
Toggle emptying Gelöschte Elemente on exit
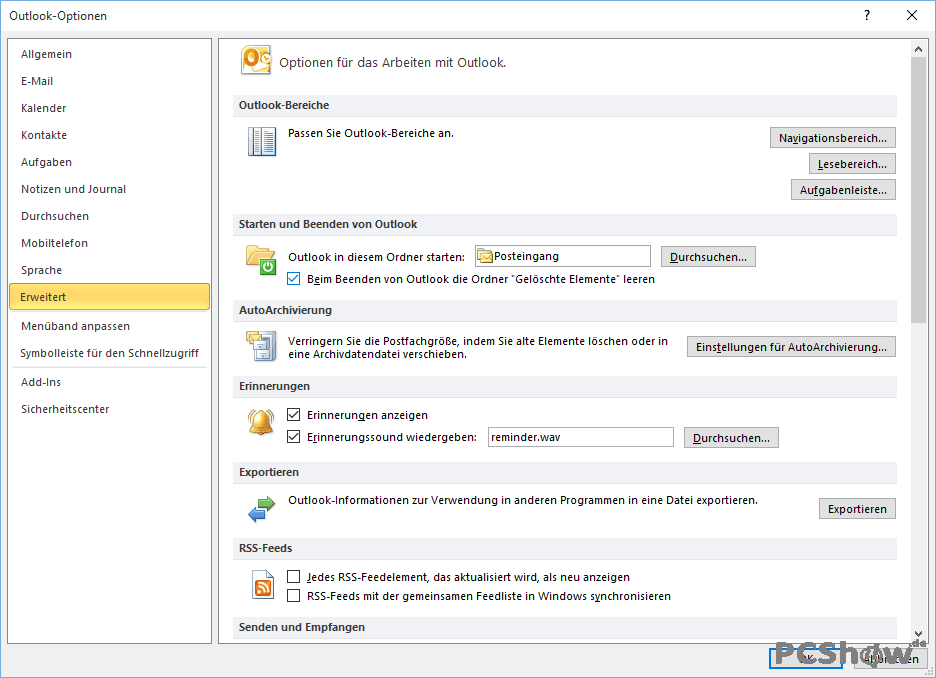pyautogui.click(x=293, y=279)
